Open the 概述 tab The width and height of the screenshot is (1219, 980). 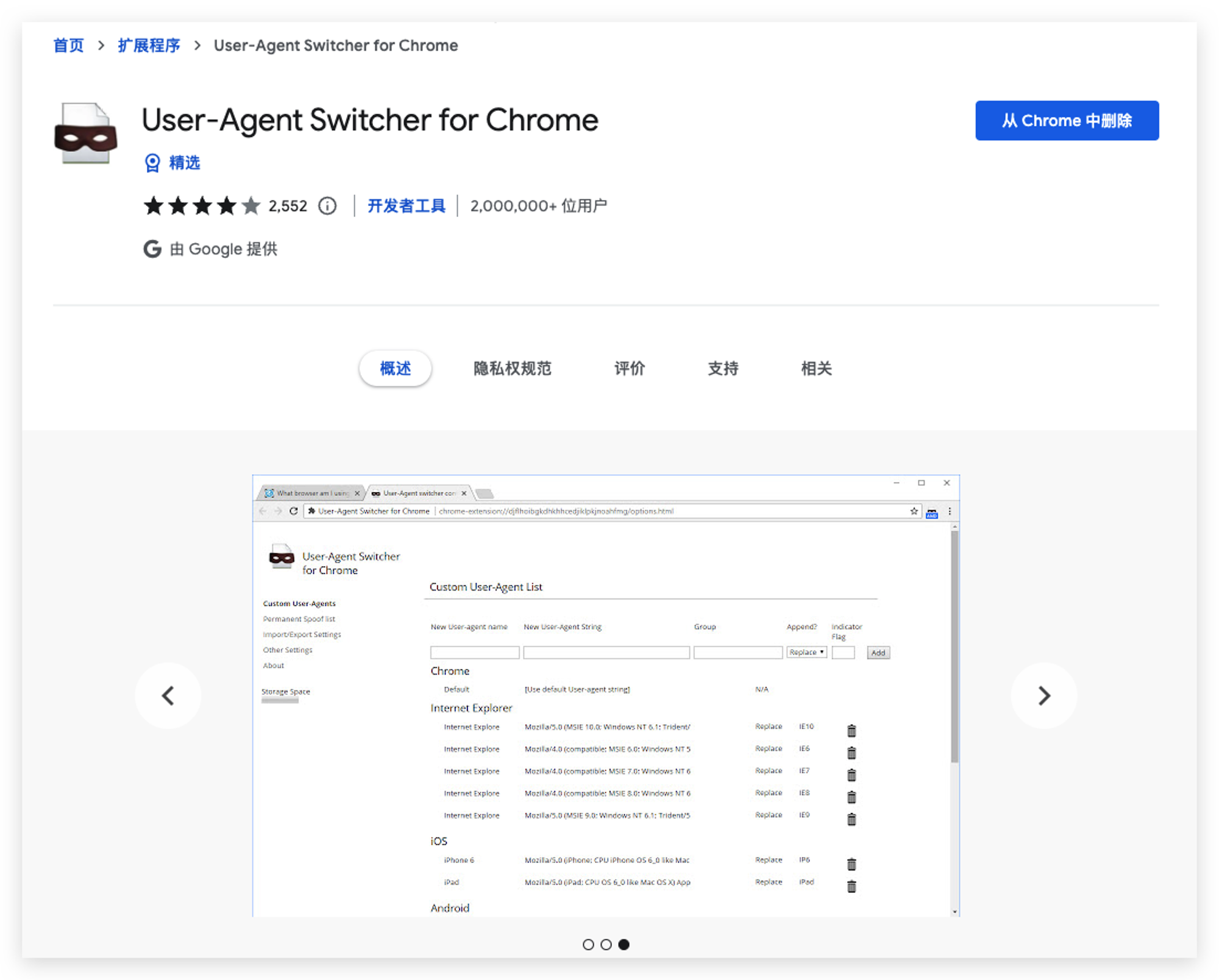point(396,368)
